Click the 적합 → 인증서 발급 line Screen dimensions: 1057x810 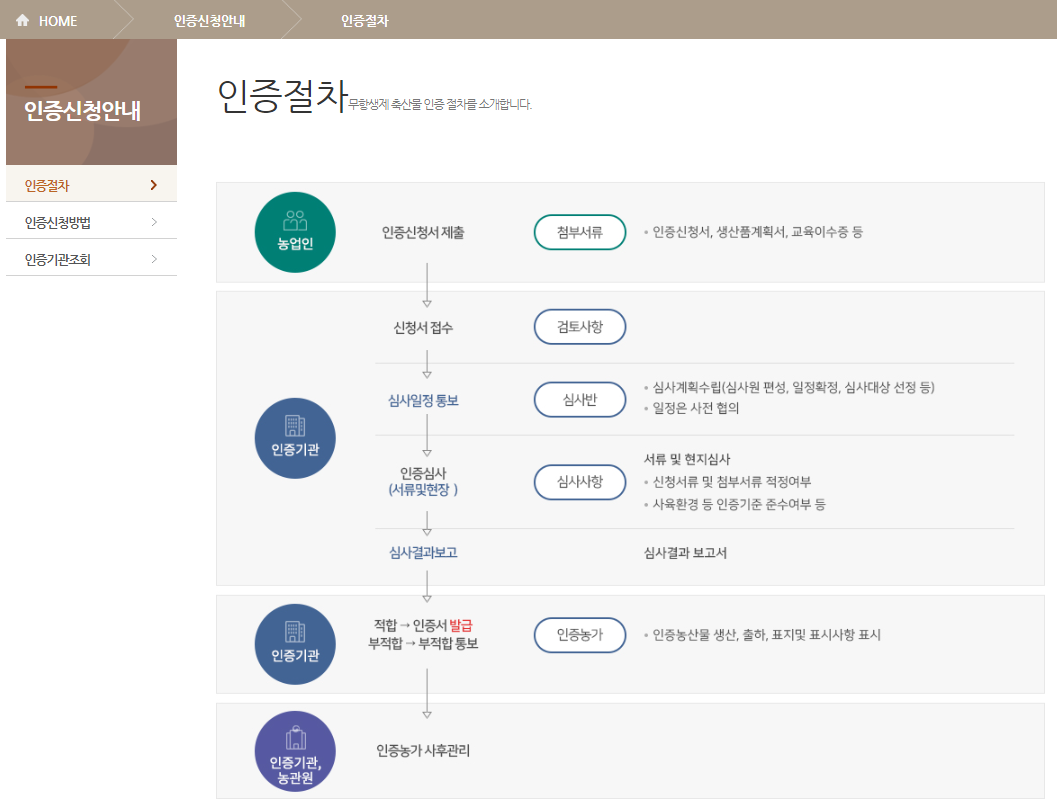423,625
